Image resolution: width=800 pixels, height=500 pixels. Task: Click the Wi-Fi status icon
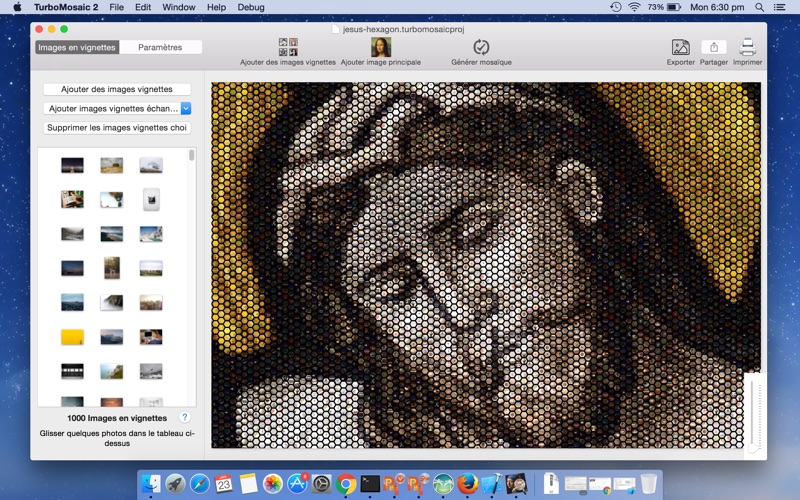[x=634, y=7]
